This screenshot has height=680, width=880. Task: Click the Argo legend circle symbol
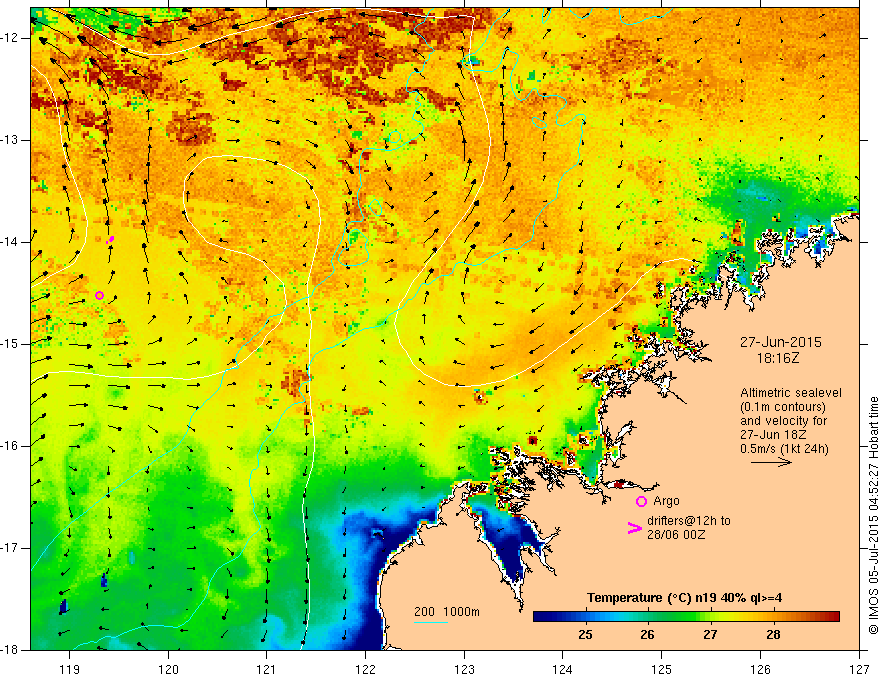coord(641,501)
